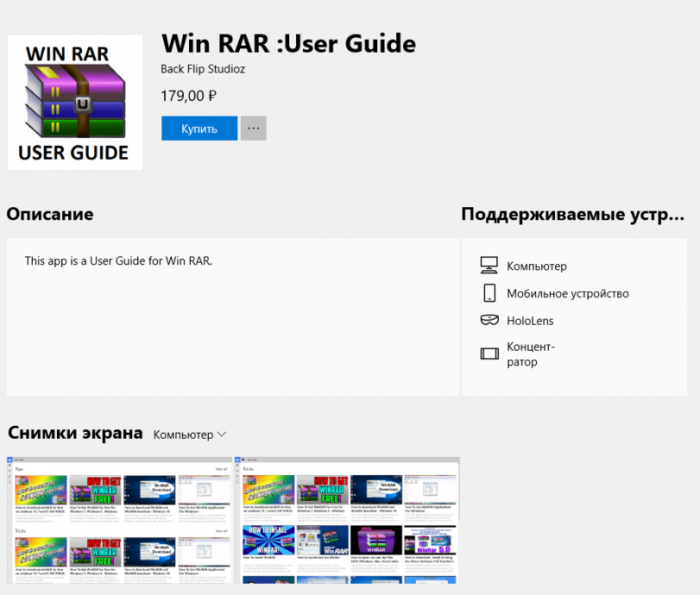The height and width of the screenshot is (595, 700).
Task: Expand the Компьютер screenshots device dropdown
Action: 190,435
